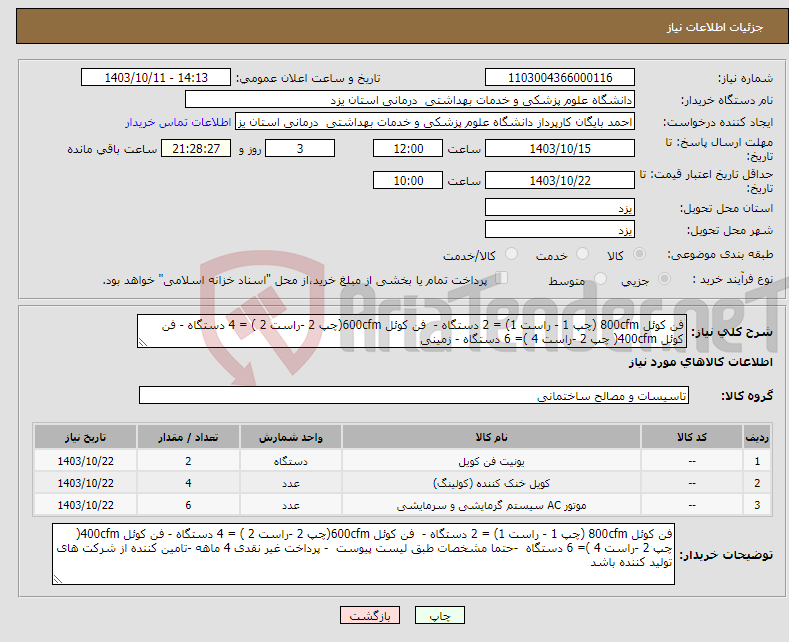
Task: Click the نام کالا column header
Action: click(x=491, y=437)
